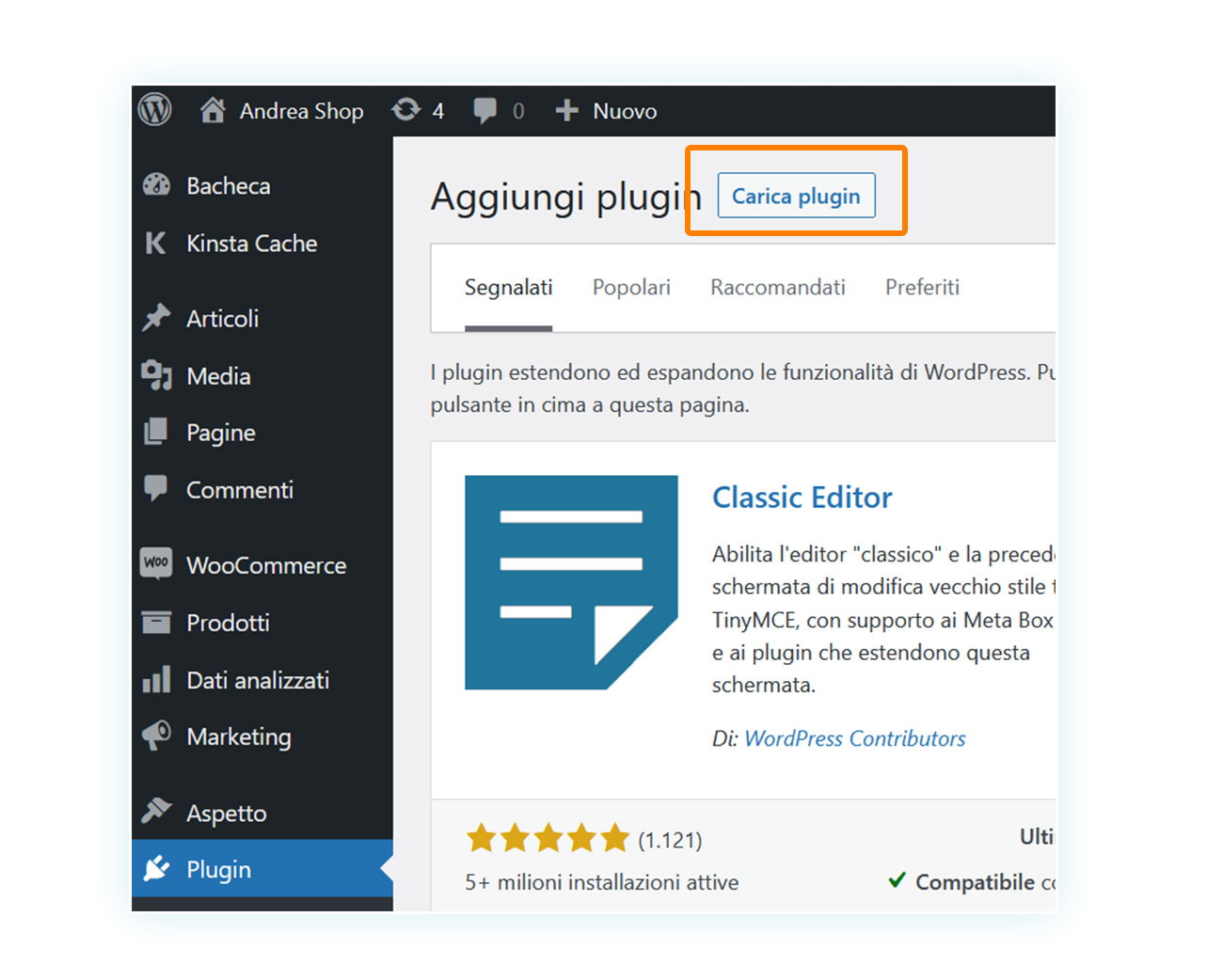Select the active Plugin menu item
This screenshot has height=980, width=1223.
tap(262, 868)
